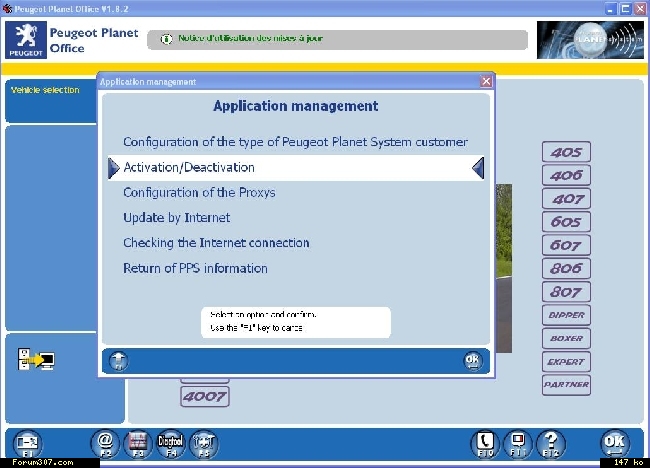650x468 pixels.
Task: Confirm with the dialog's OK icon
Action: (x=472, y=361)
